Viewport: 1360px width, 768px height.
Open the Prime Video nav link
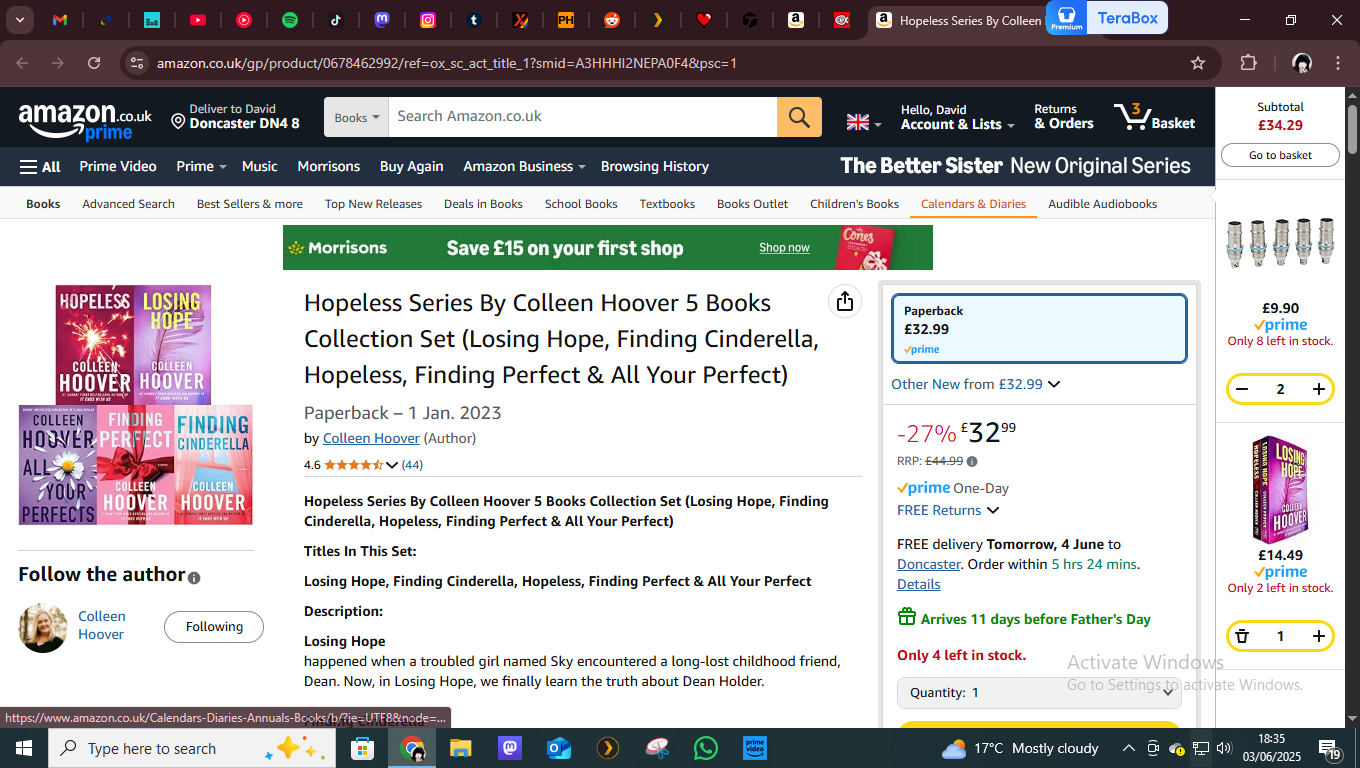[118, 166]
